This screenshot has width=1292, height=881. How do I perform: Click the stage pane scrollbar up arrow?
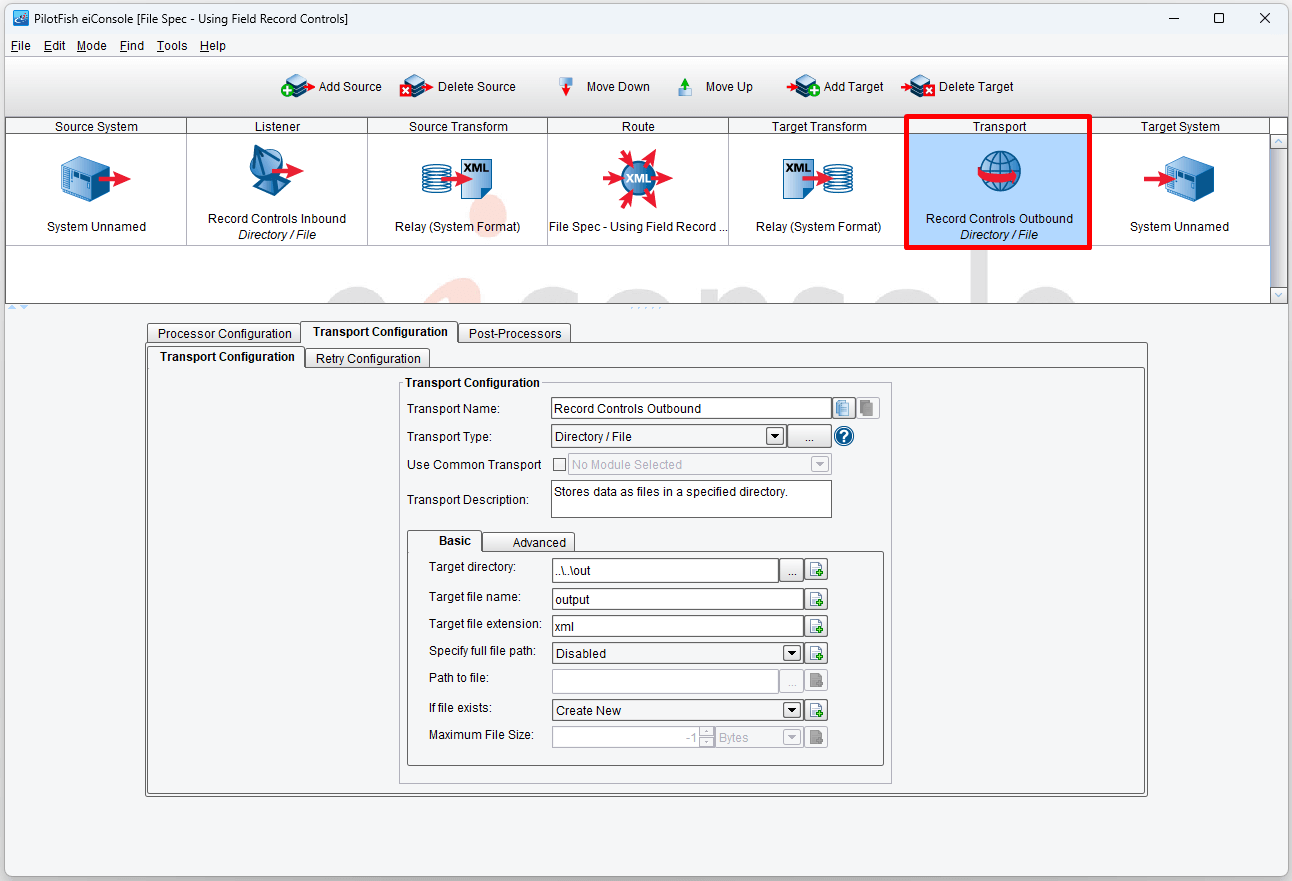coord(1278,141)
